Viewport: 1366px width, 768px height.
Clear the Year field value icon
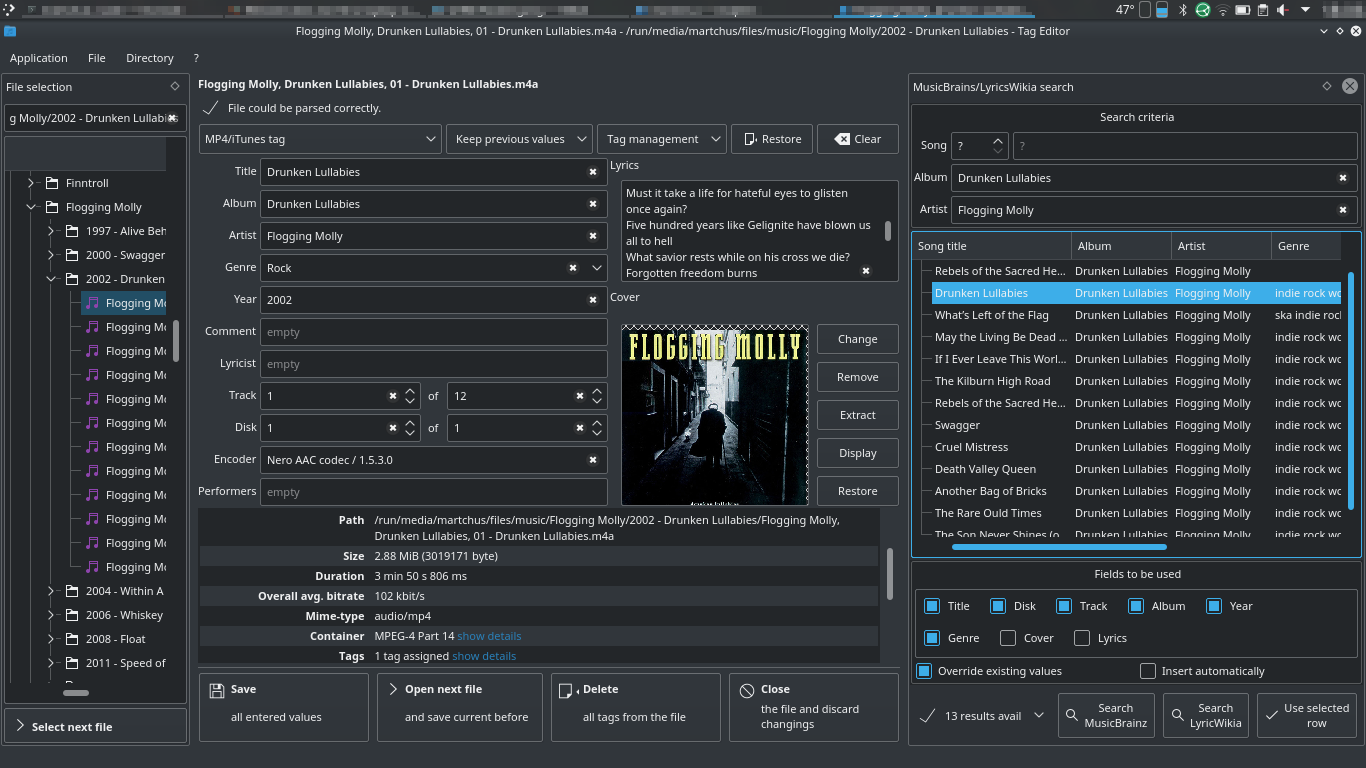coord(593,300)
